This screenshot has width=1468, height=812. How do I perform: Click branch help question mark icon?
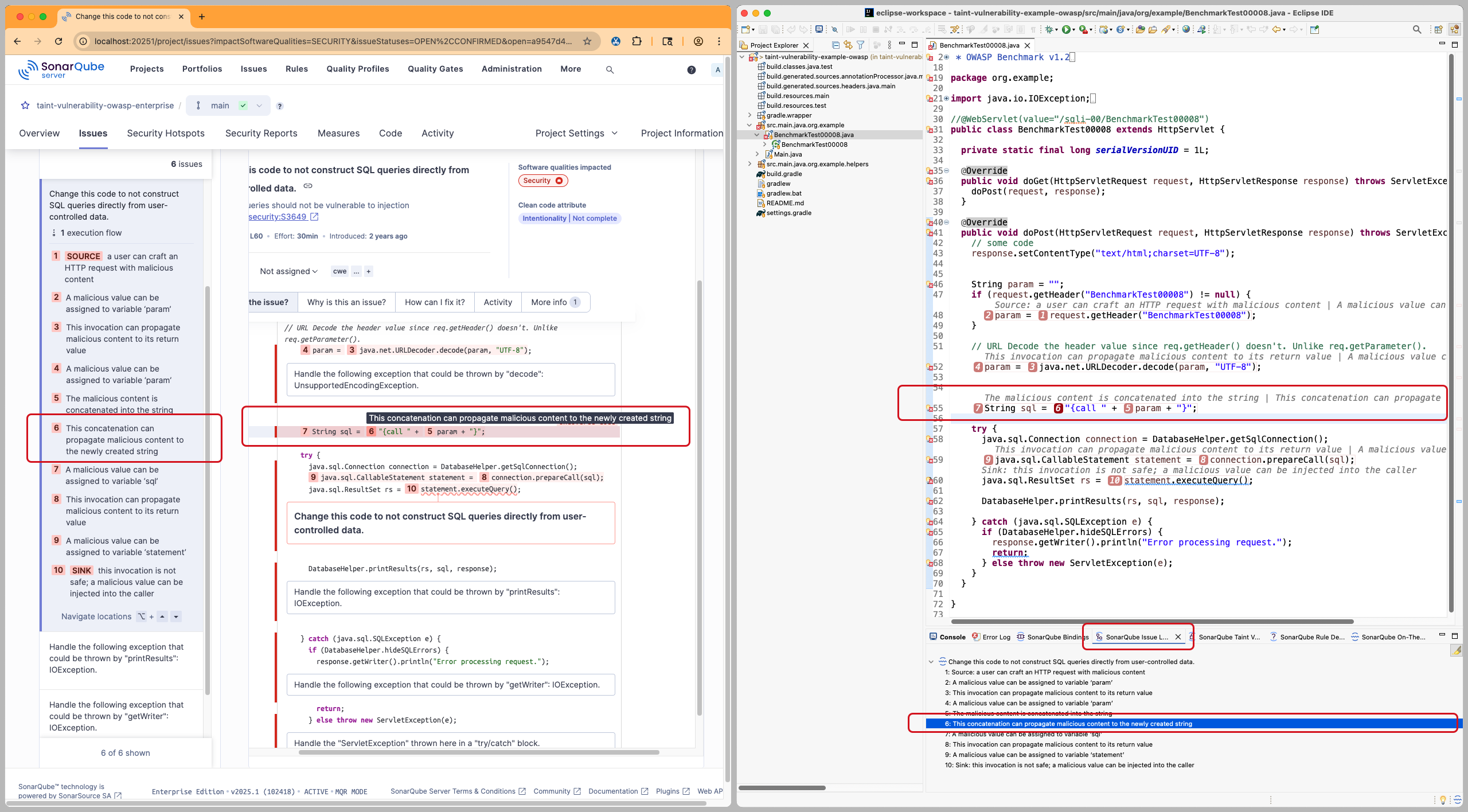280,106
